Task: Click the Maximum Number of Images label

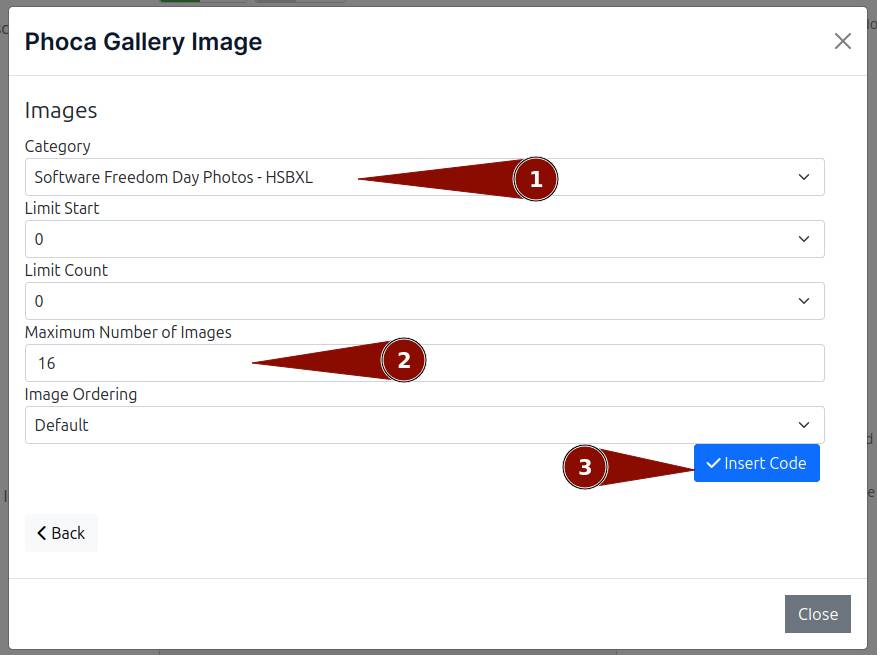Action: (128, 332)
